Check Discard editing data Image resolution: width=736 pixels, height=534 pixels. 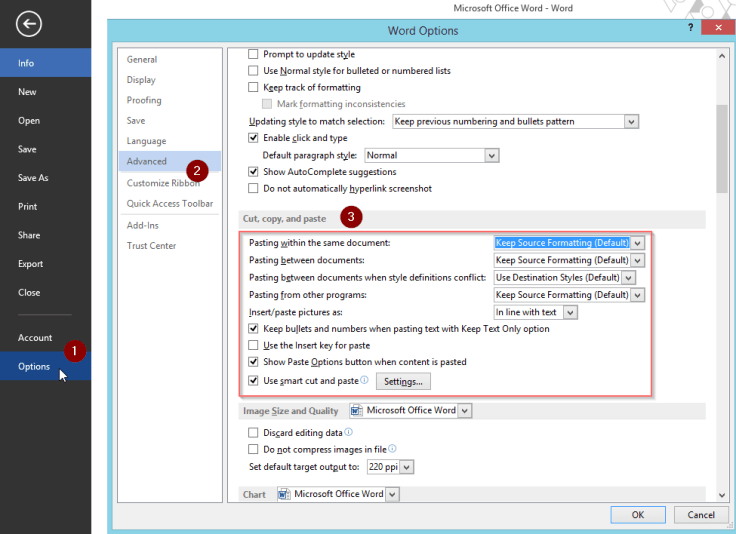253,432
